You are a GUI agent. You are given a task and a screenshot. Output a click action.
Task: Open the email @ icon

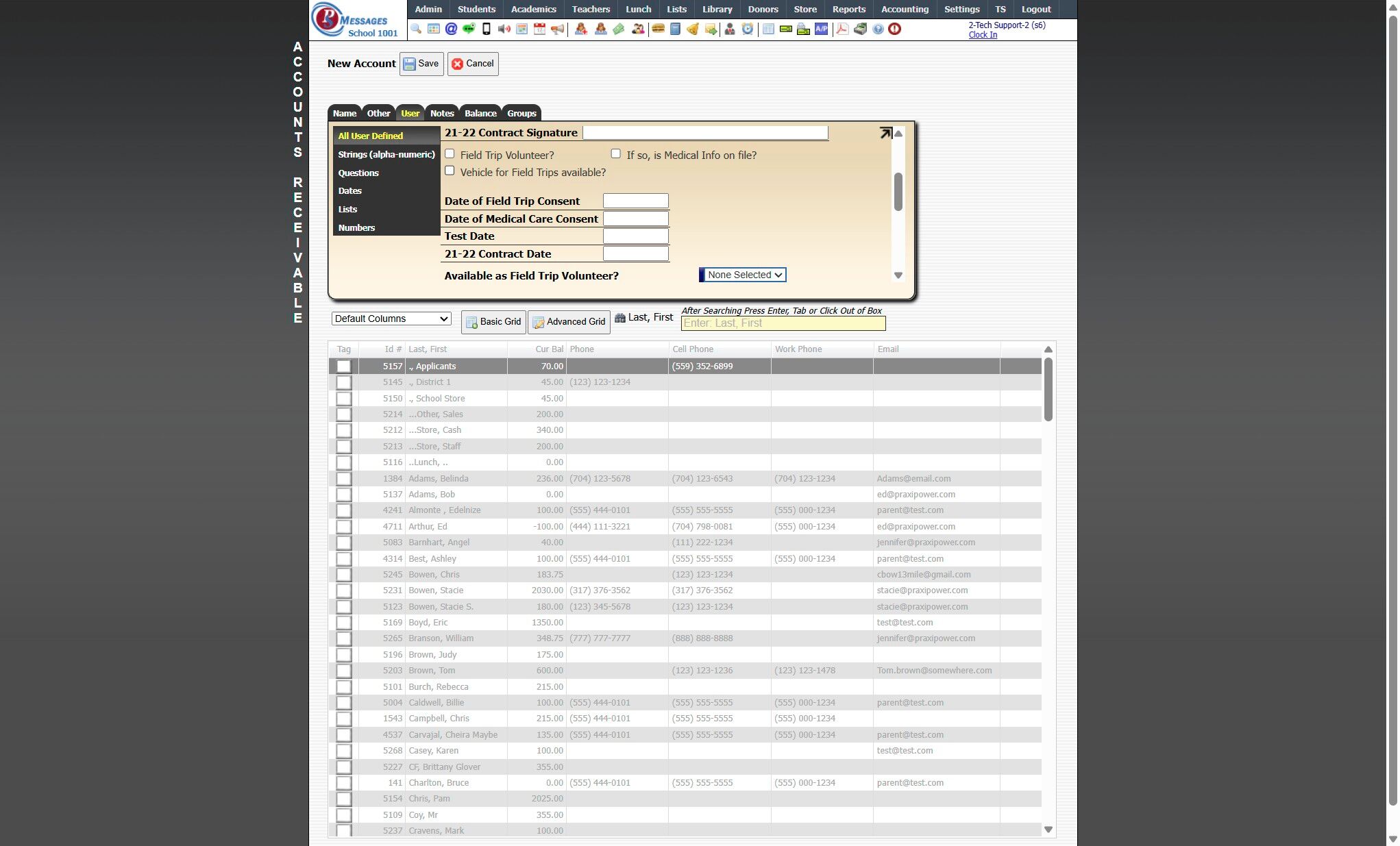tap(451, 29)
